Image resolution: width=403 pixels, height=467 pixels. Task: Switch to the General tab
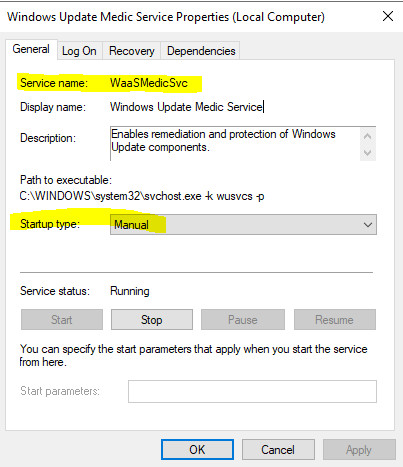(31, 49)
